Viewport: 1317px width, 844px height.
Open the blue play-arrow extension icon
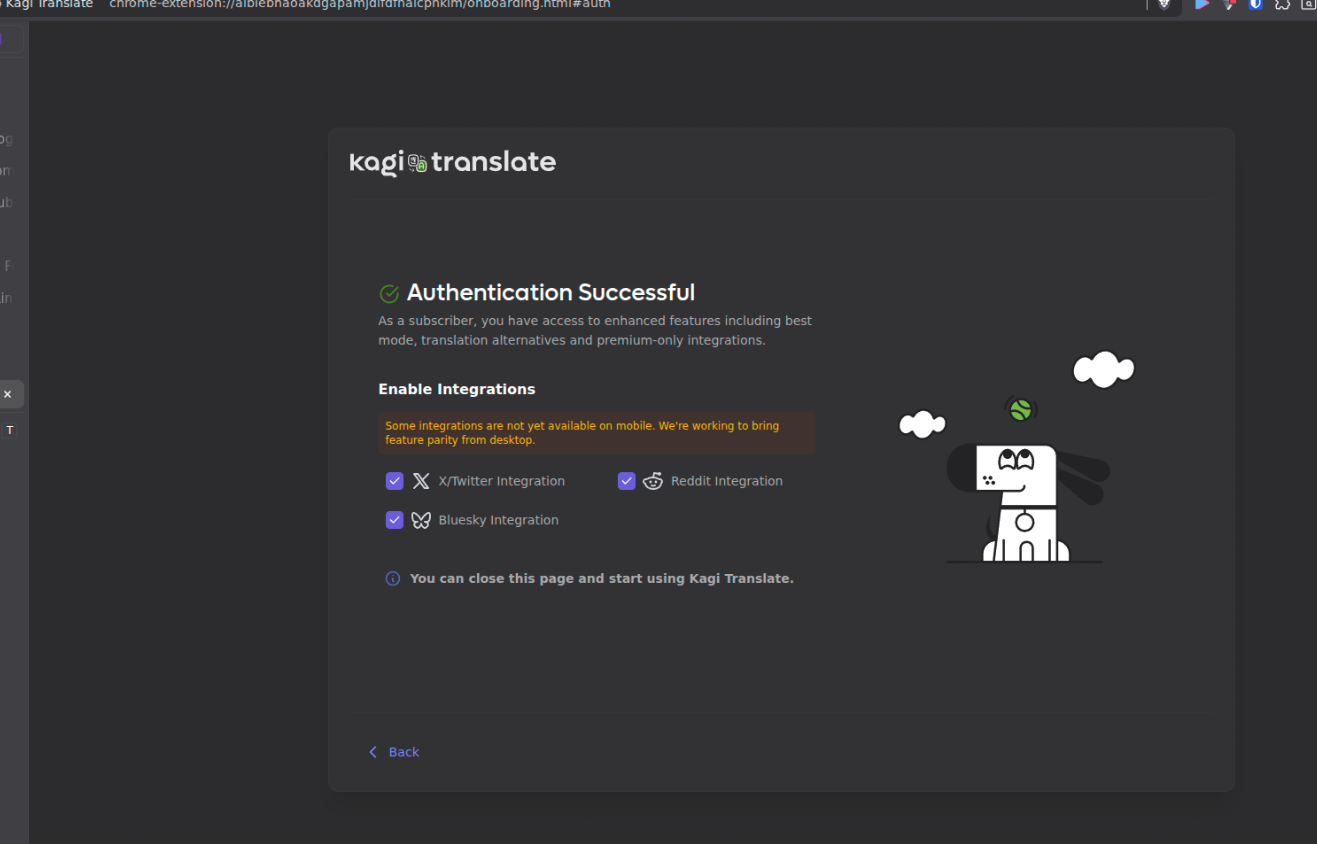coord(1202,4)
